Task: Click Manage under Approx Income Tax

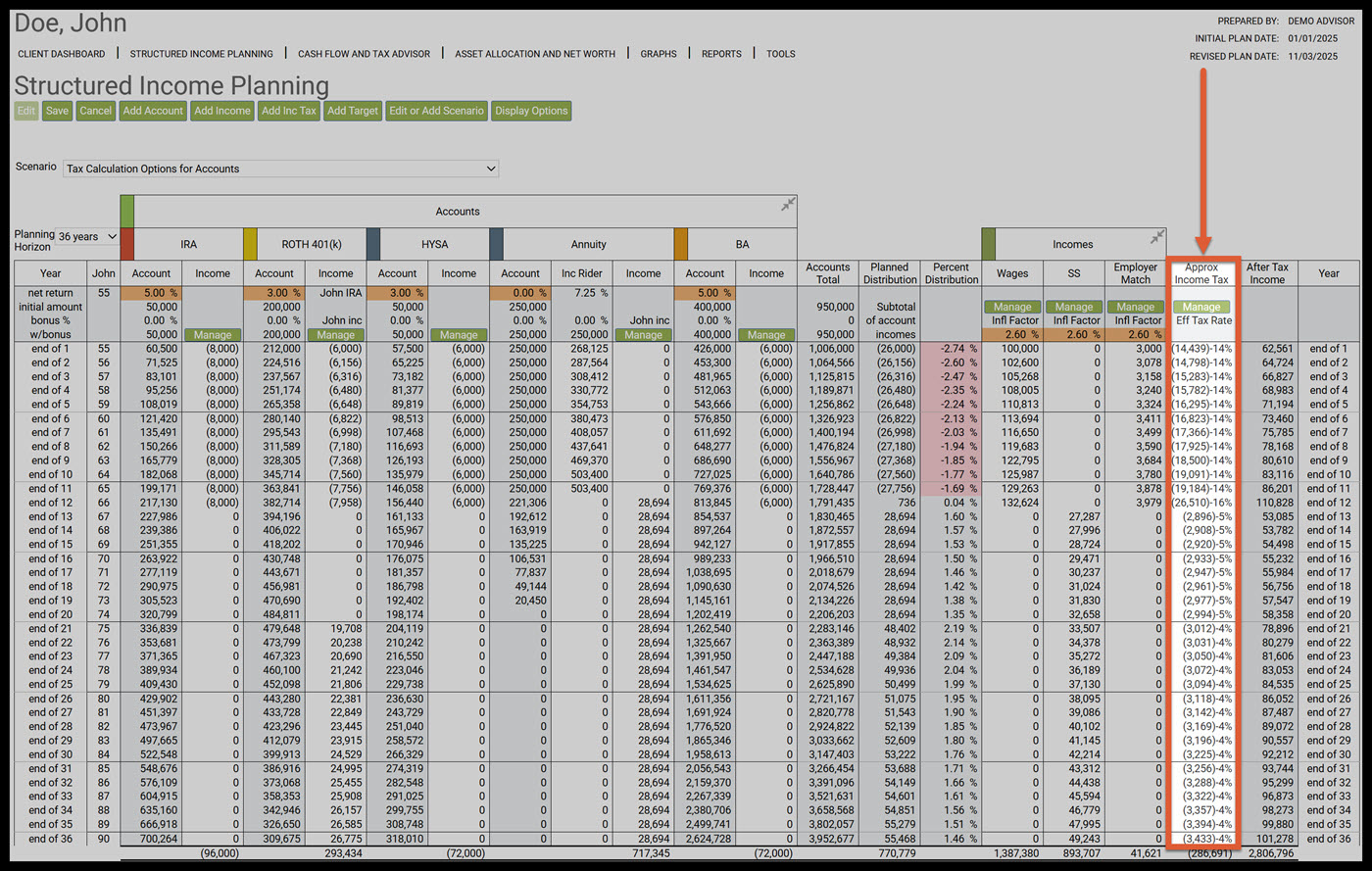Action: click(1200, 307)
